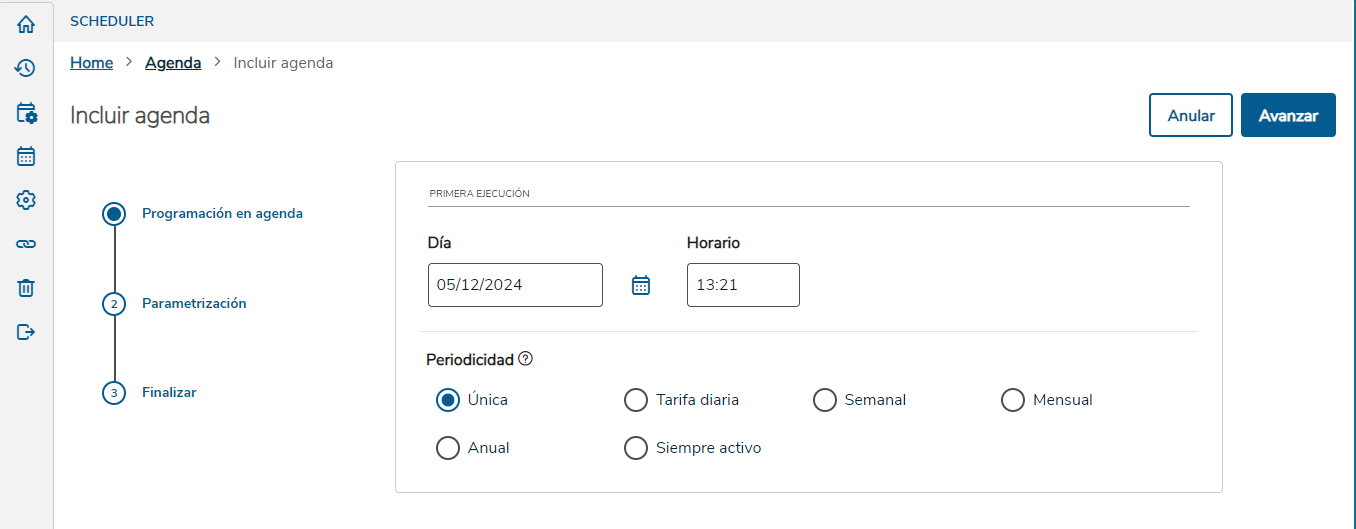The width and height of the screenshot is (1356, 529).
Task: Click the Agenda breadcrumb link
Action: click(x=173, y=63)
